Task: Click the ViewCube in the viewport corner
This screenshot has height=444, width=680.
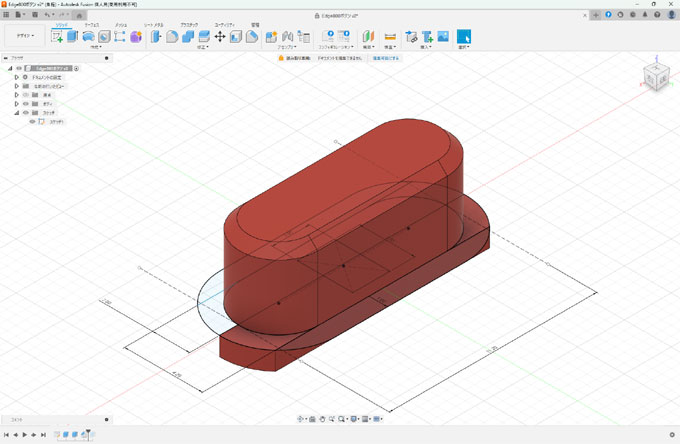Action: [657, 77]
